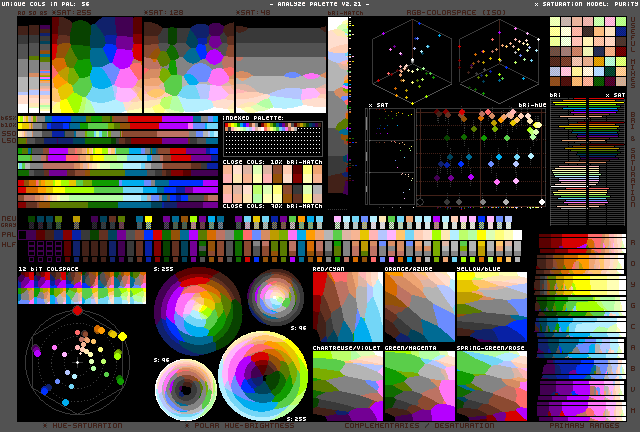This screenshot has height=432, width=640.
Task: Pick the amber swatch in useful mixes grid
Action: point(599,62)
